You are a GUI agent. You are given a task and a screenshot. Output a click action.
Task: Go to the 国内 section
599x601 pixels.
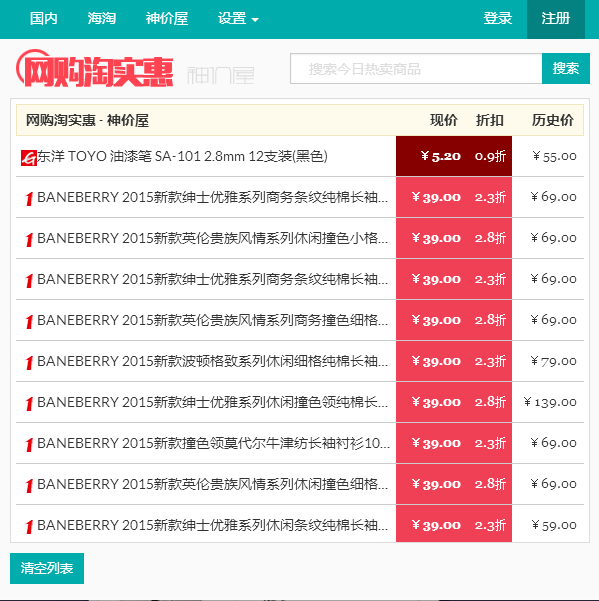pyautogui.click(x=44, y=18)
